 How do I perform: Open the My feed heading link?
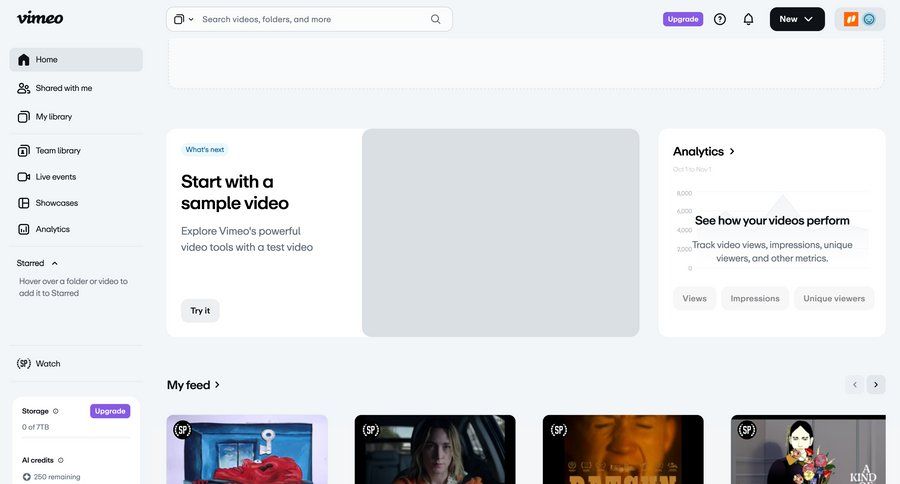pos(188,385)
